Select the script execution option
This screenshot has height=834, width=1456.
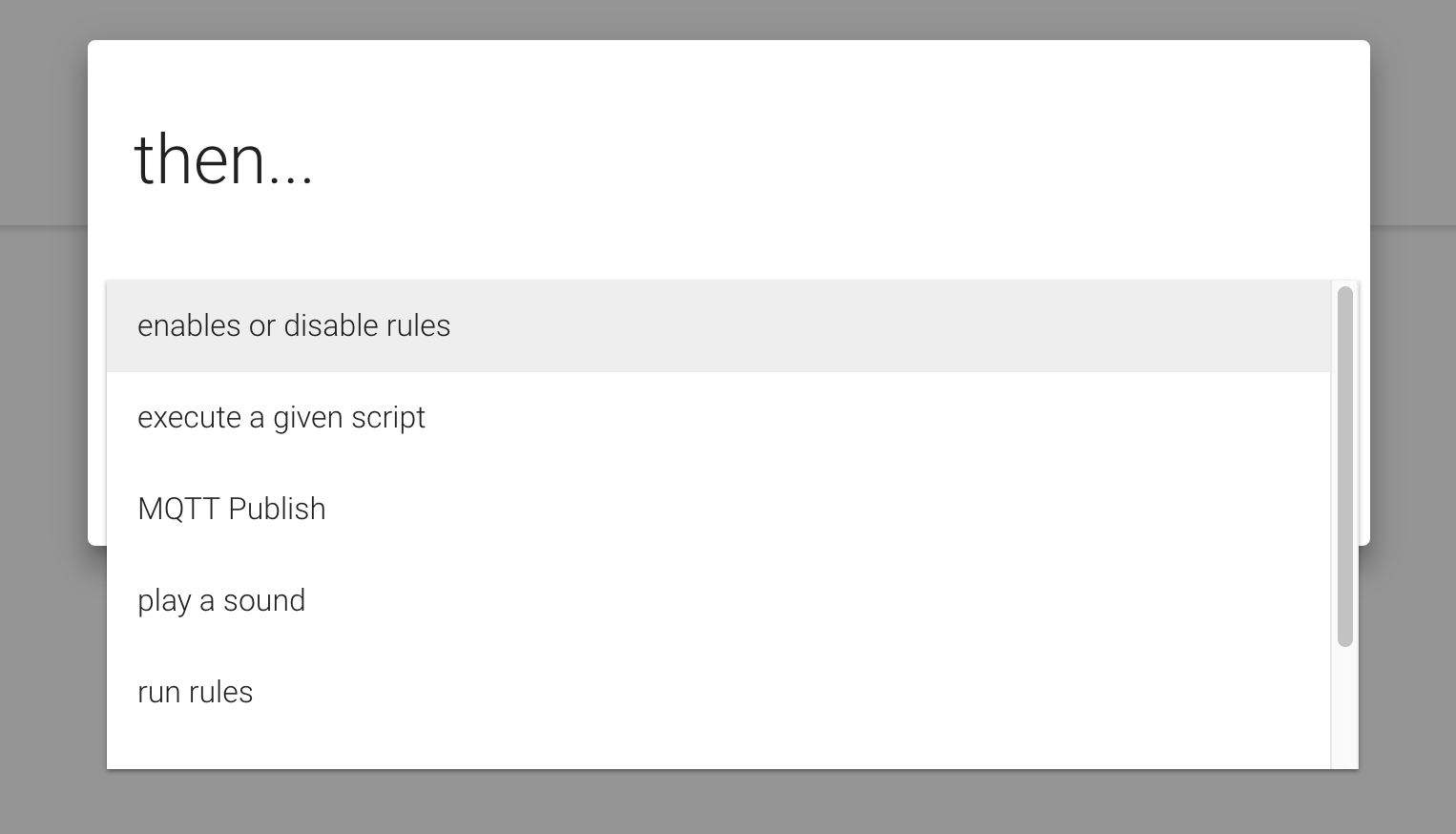click(281, 417)
